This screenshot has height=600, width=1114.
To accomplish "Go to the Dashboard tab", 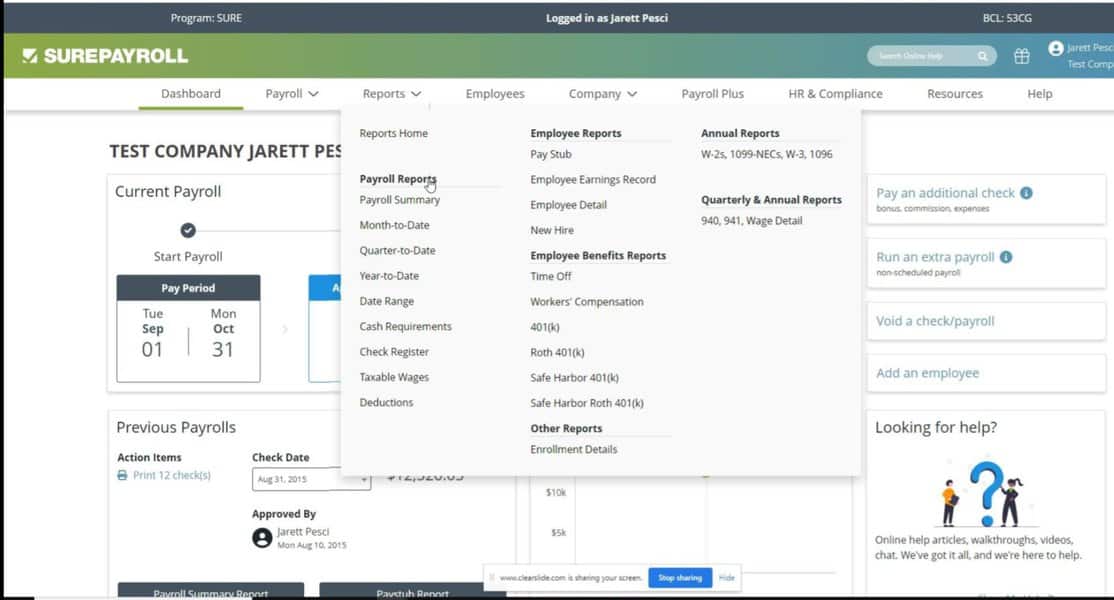I will point(190,94).
